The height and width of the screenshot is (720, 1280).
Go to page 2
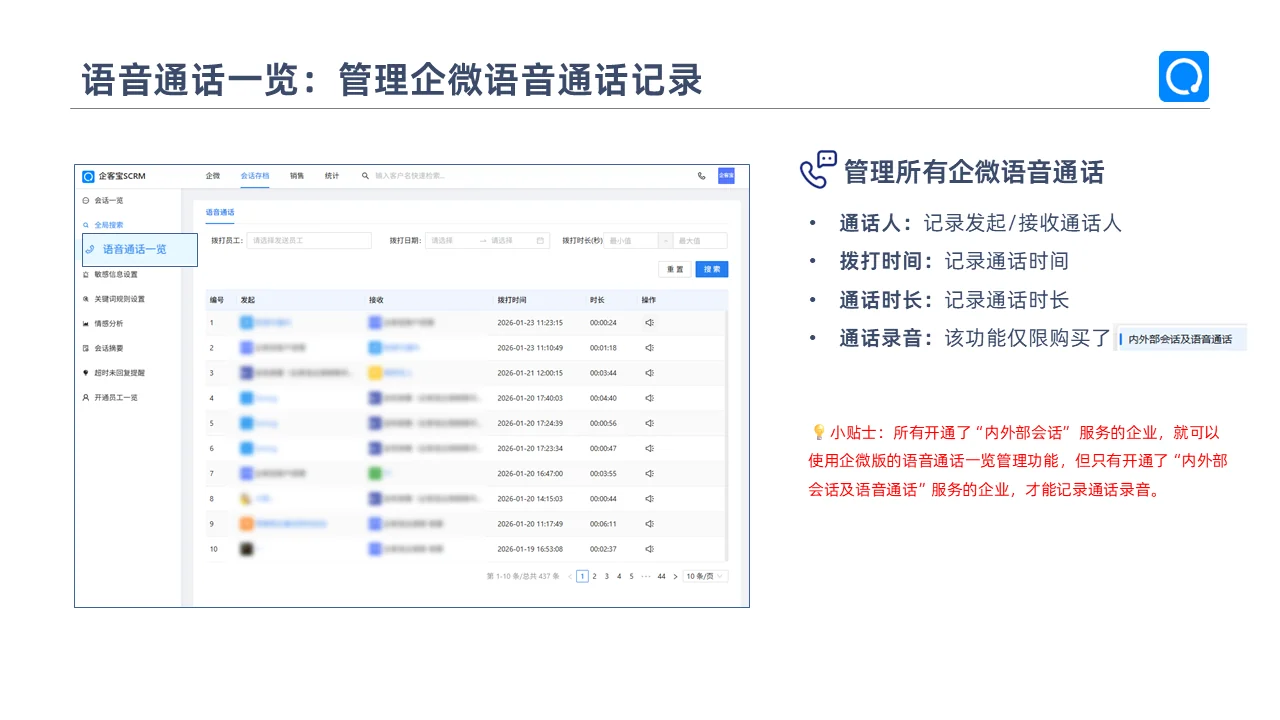click(x=594, y=576)
